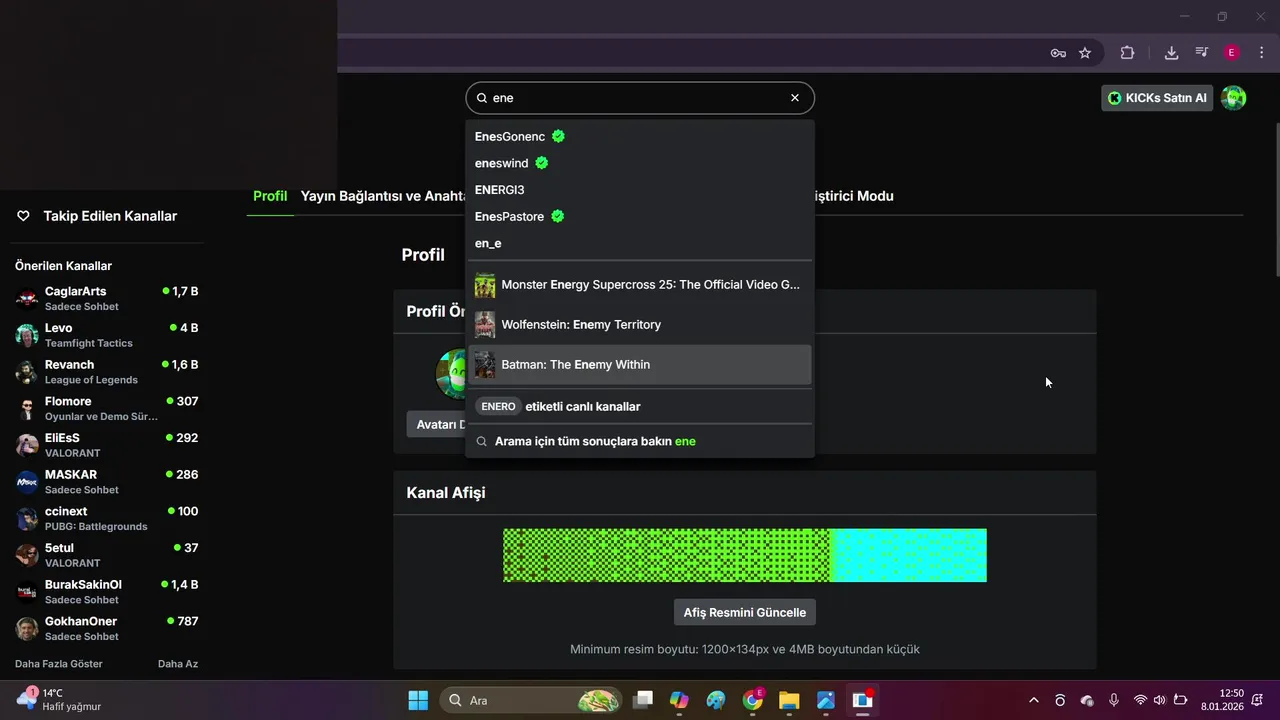Viewport: 1280px width, 720px height.
Task: Open Chrome extensions puzzle icon
Action: click(1127, 53)
